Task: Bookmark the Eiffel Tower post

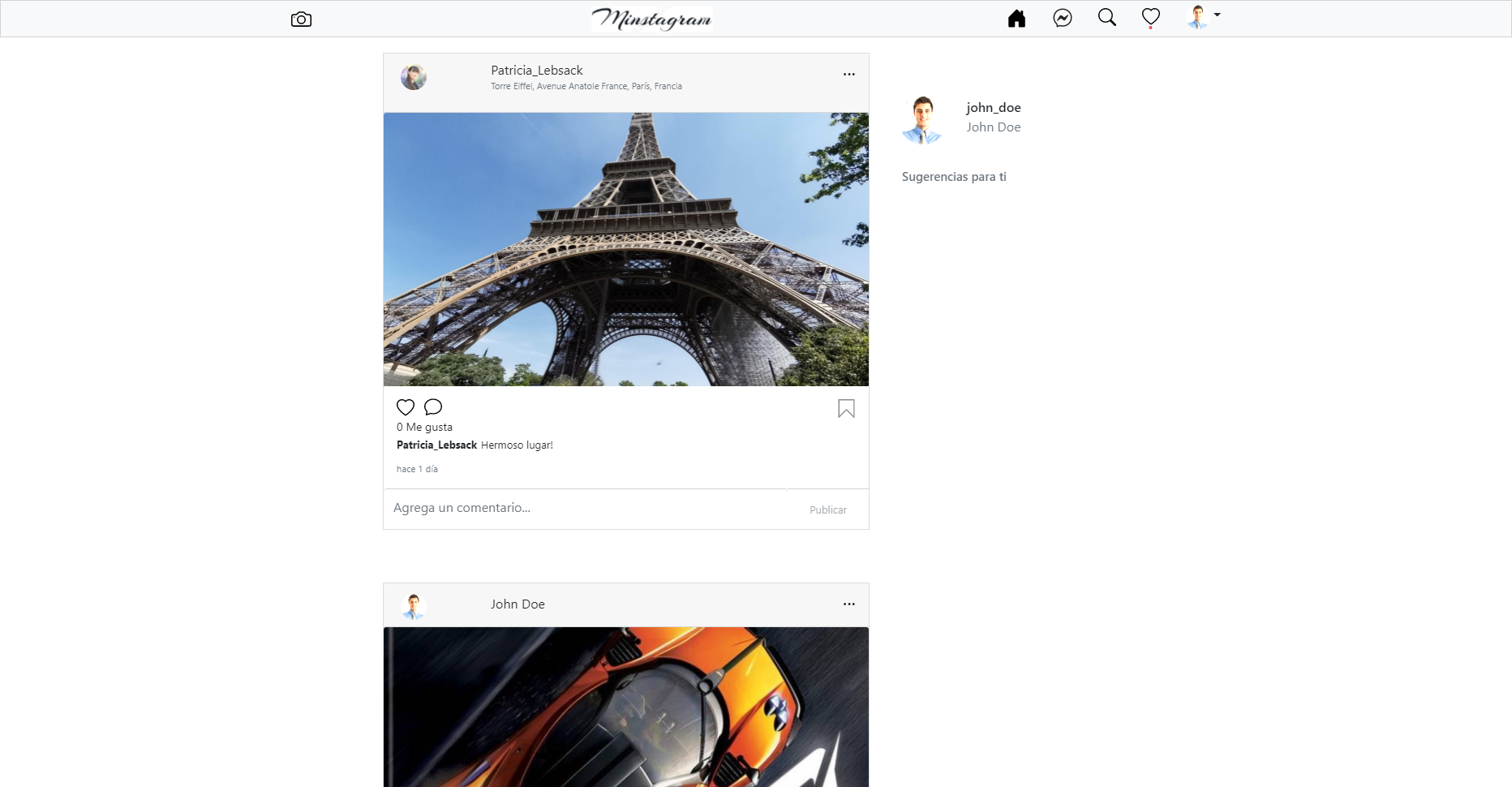Action: click(846, 409)
